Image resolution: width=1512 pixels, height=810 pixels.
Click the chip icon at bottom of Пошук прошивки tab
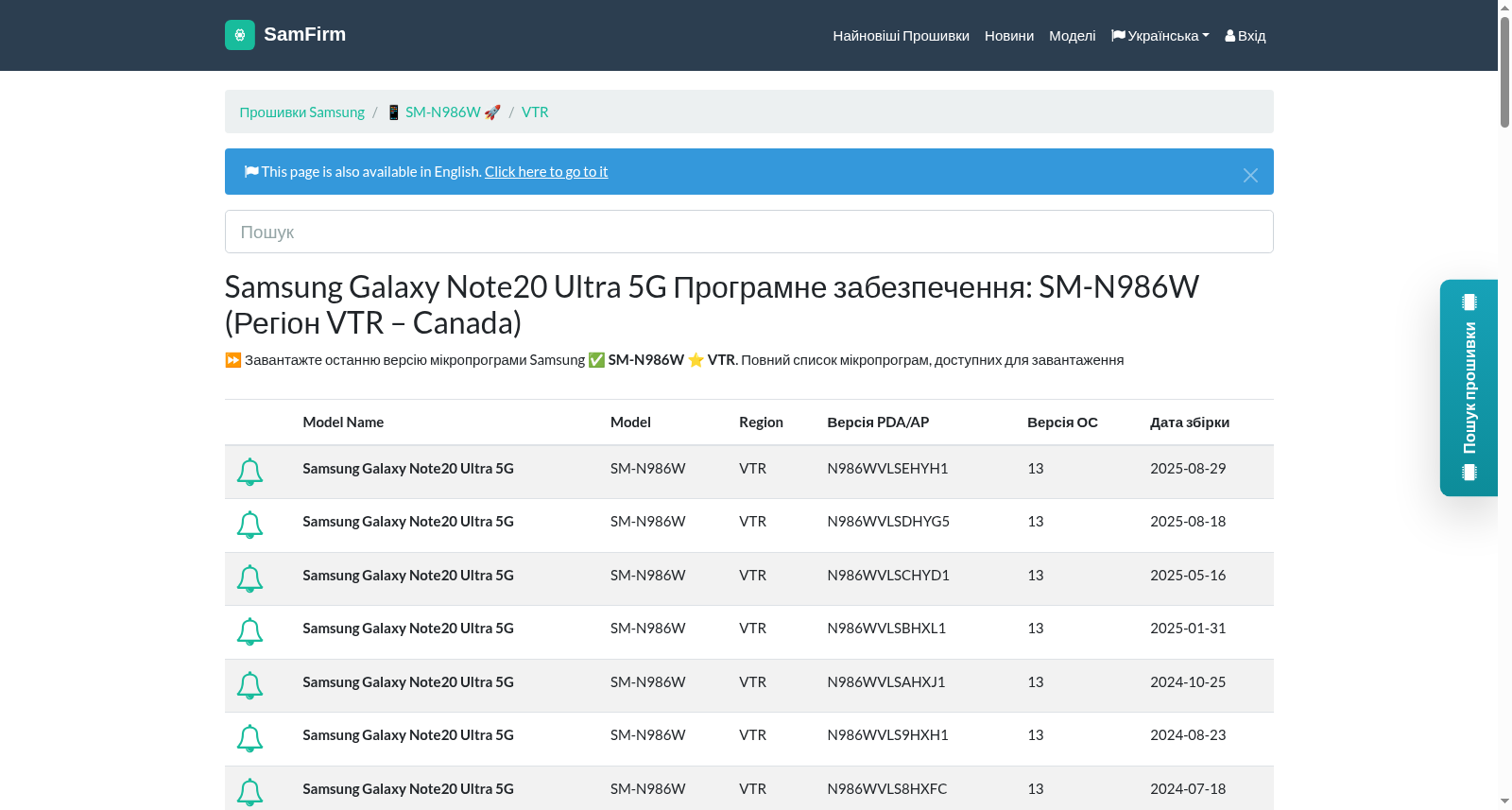[x=1469, y=473]
